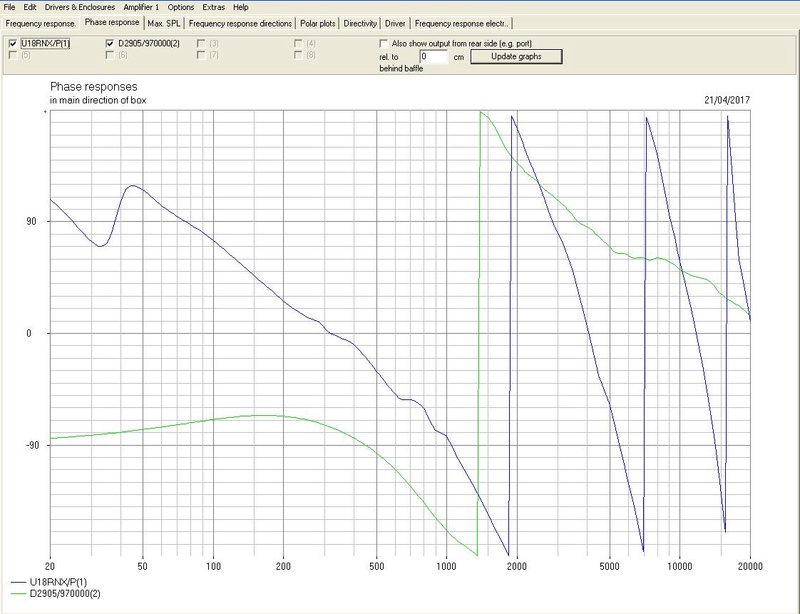Open Drivers & Enclosures menu
Screen dimensions: 800x614
pos(80,7)
